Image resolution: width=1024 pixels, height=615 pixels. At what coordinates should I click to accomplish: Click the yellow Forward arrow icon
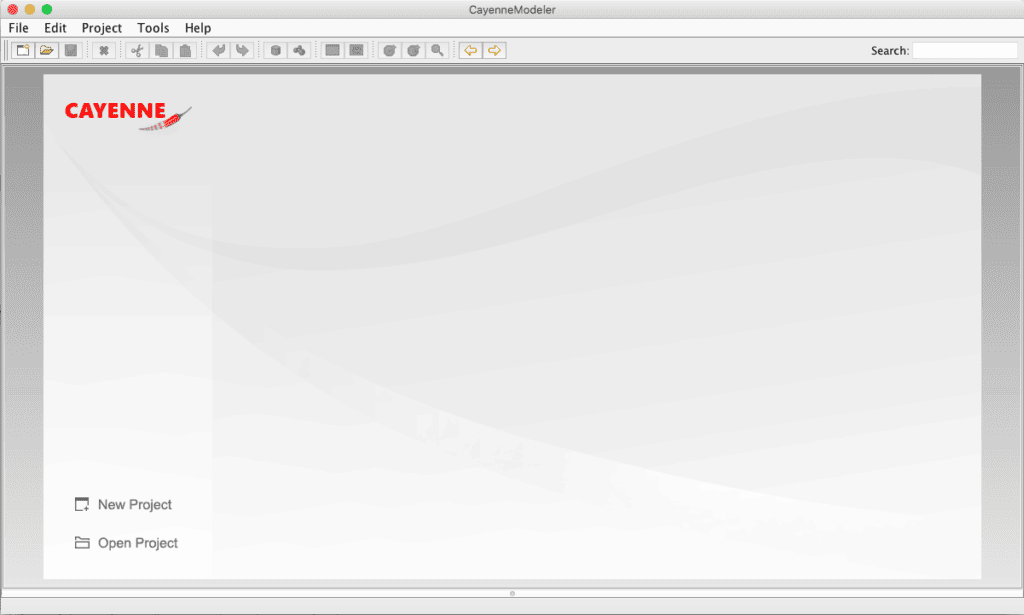point(494,50)
